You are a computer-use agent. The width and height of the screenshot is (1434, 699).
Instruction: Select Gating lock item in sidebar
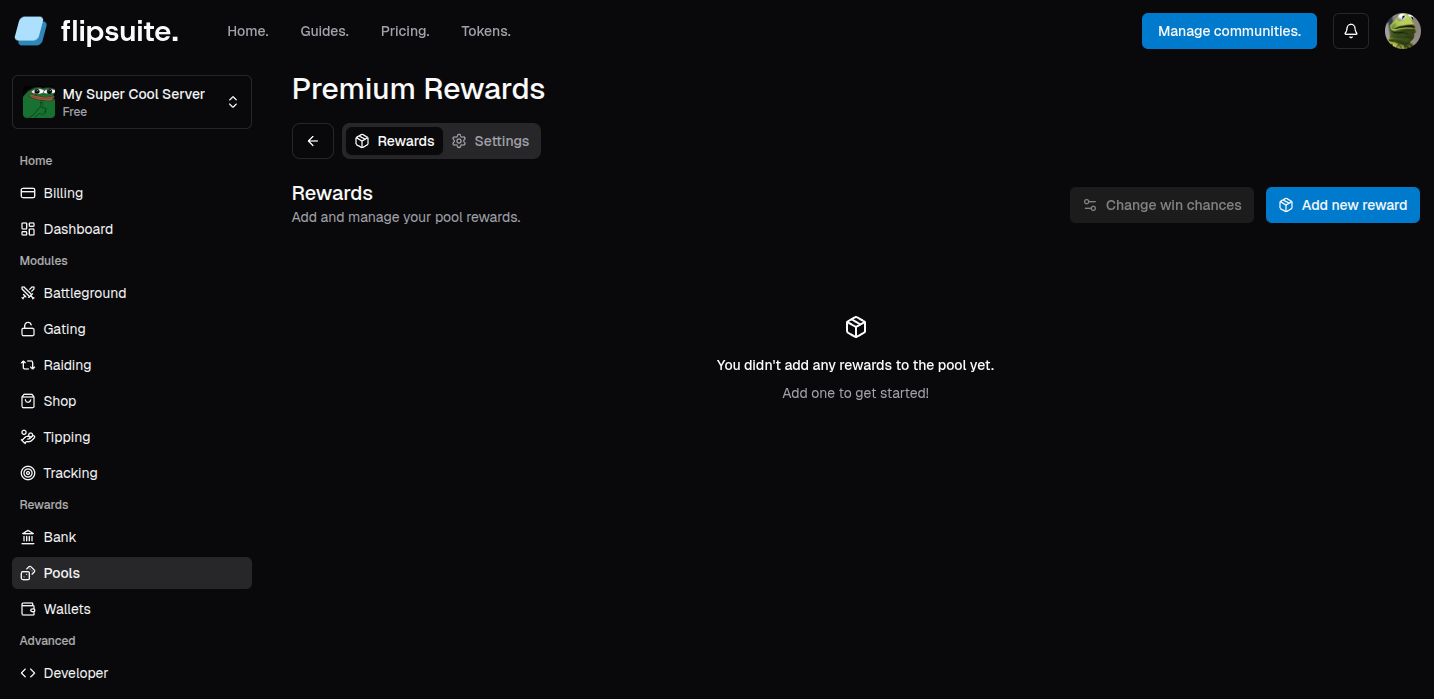(132, 329)
